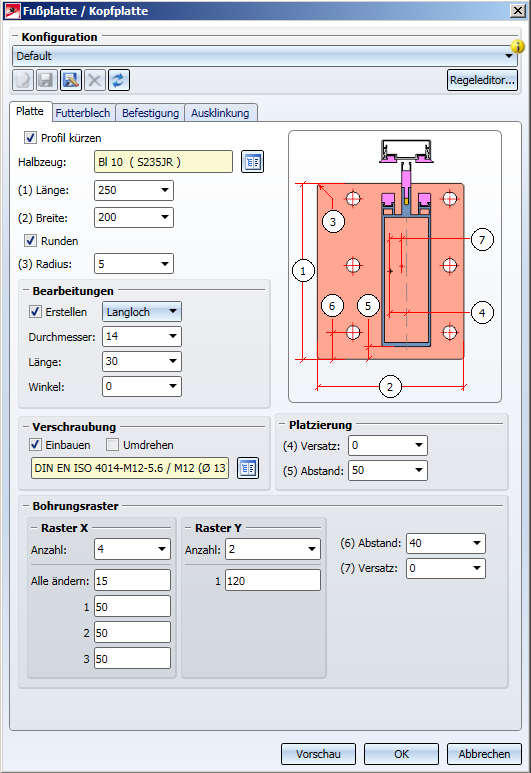Click the Halbzeug Bl 10 (S235JR) field
The height and width of the screenshot is (773, 531).
[163, 162]
